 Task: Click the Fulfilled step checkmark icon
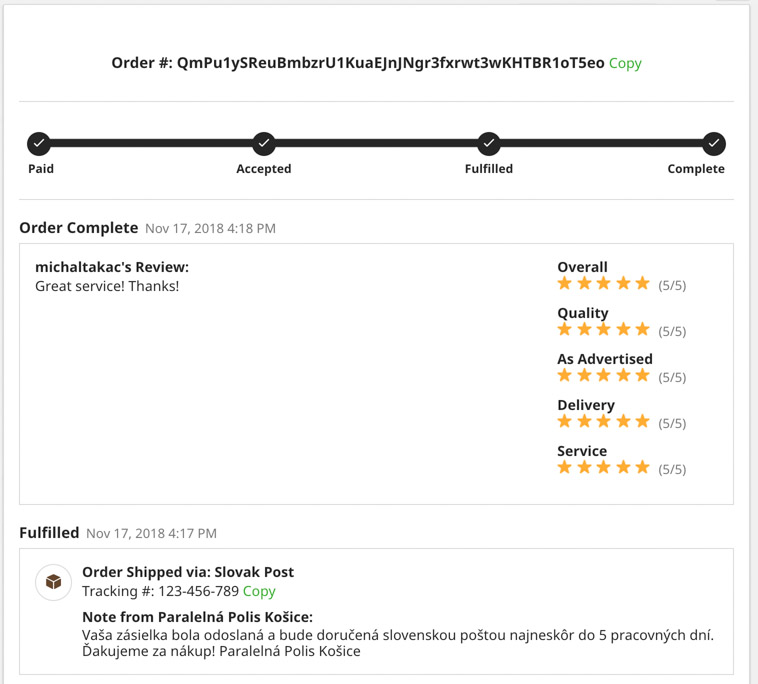coord(489,144)
